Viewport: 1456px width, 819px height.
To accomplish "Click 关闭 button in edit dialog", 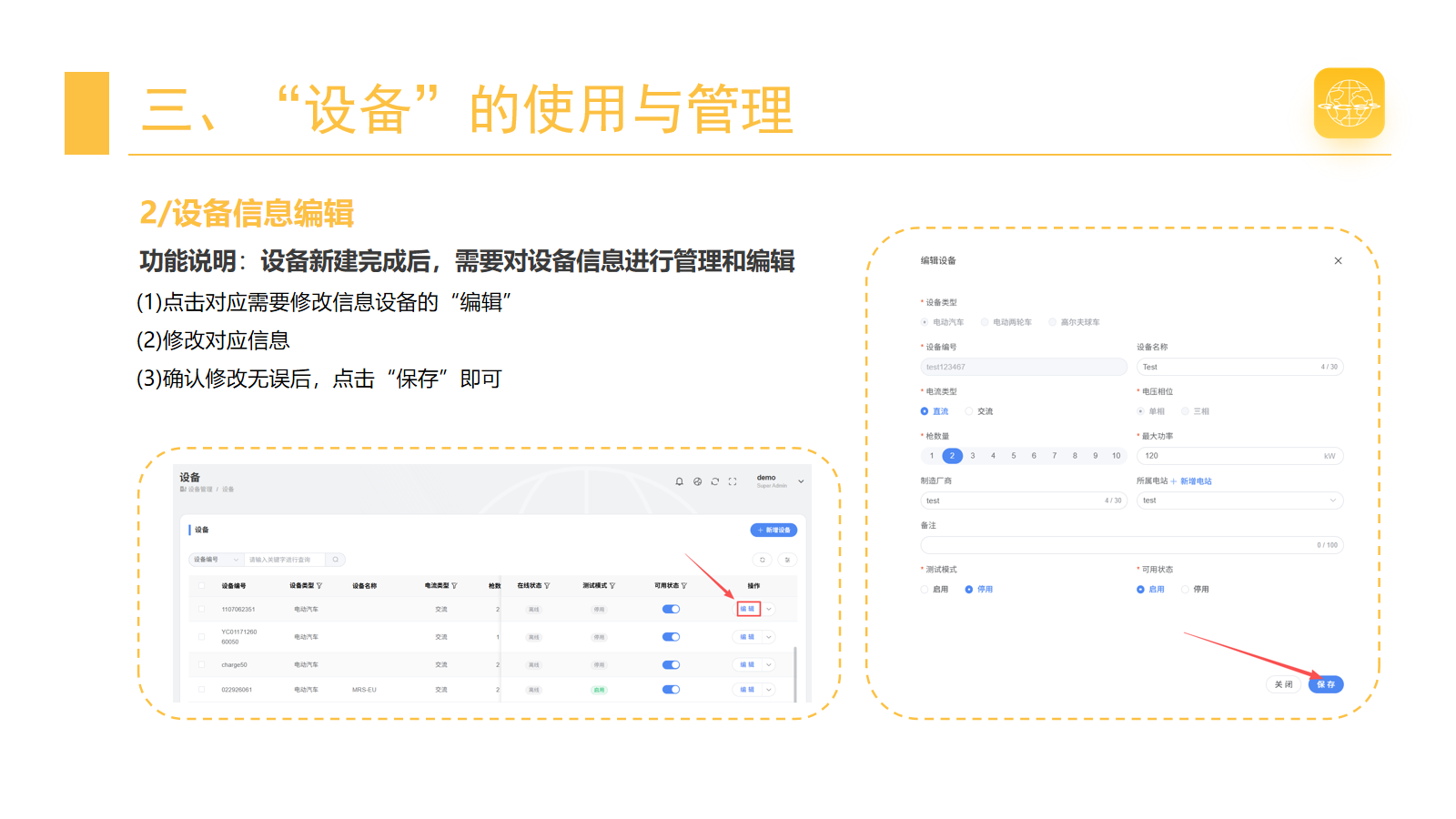I will click(x=1283, y=684).
